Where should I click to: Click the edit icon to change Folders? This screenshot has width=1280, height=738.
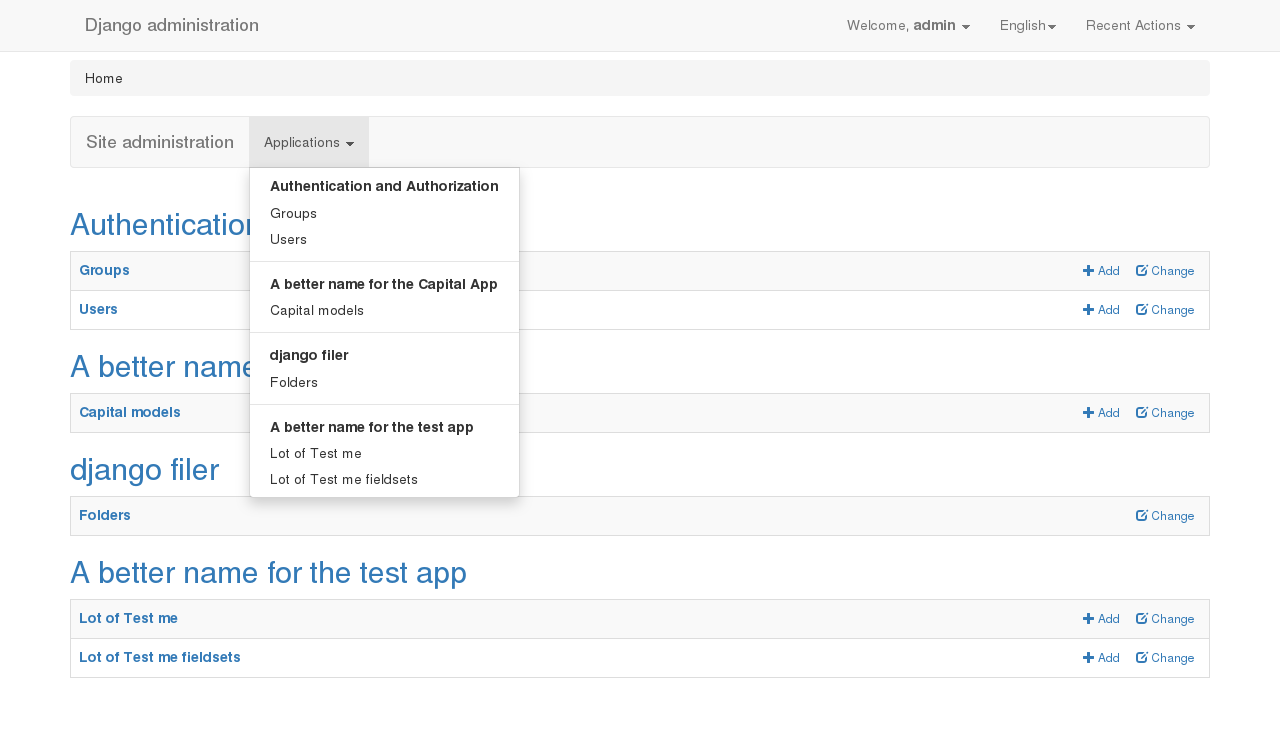click(1141, 516)
